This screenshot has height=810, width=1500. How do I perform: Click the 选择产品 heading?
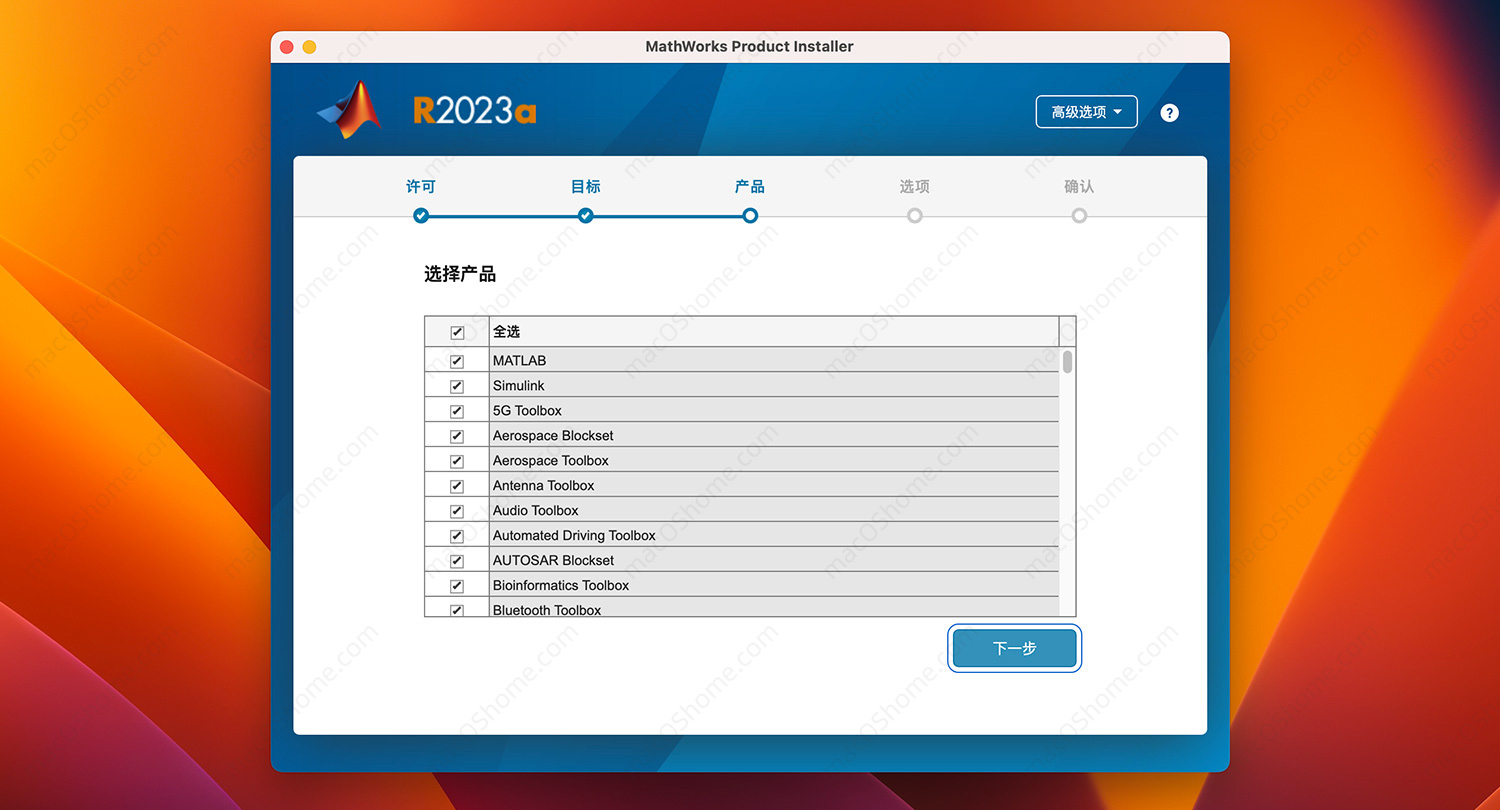click(x=460, y=274)
